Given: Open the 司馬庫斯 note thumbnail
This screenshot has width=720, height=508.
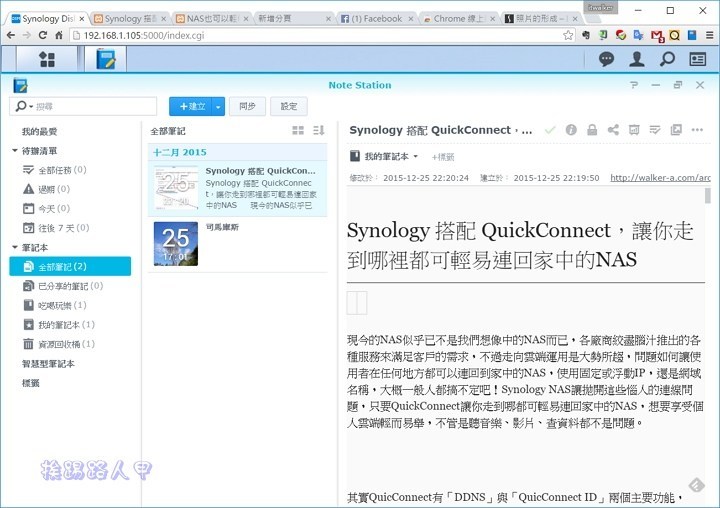Looking at the screenshot, I should pyautogui.click(x=175, y=243).
